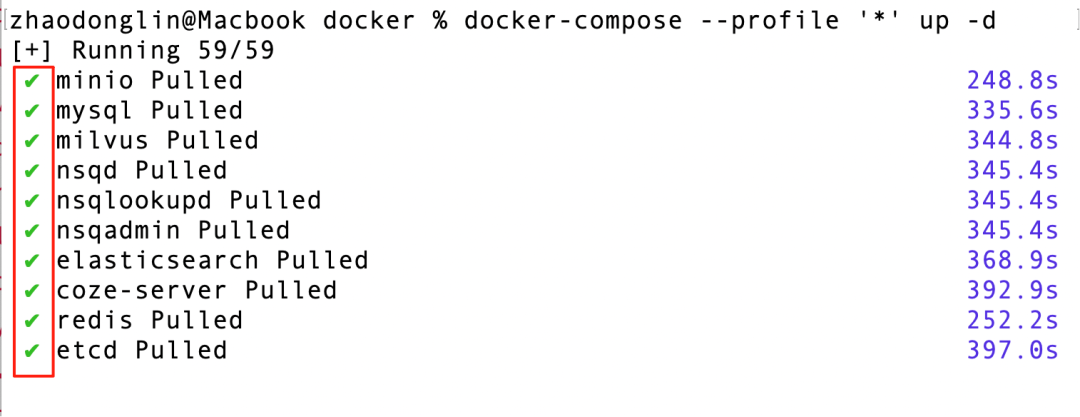Click the 252.2s duration for redis
1080x417 pixels.
[1012, 321]
